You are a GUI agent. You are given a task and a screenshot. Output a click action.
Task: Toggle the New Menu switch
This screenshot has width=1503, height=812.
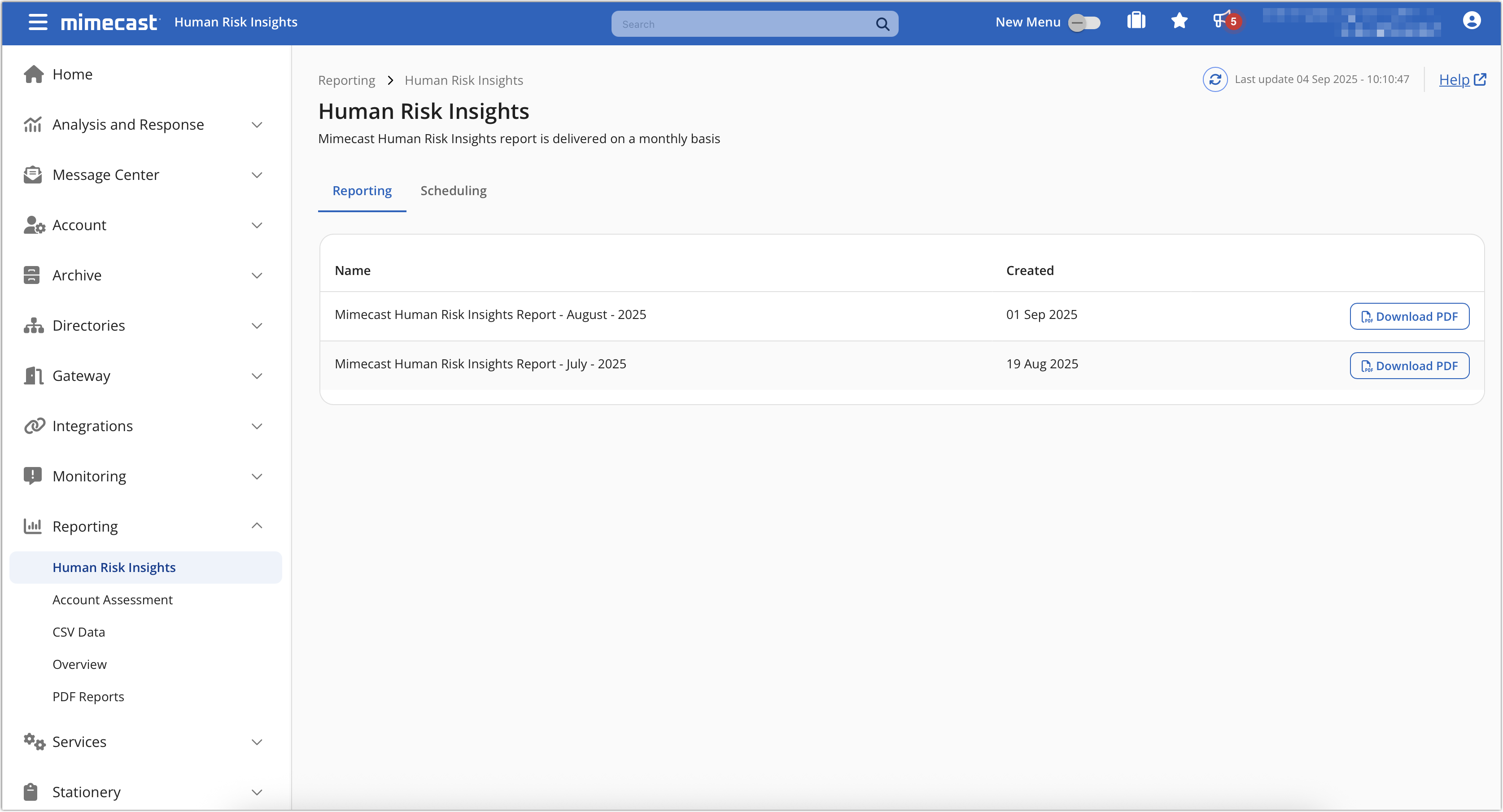point(1084,23)
